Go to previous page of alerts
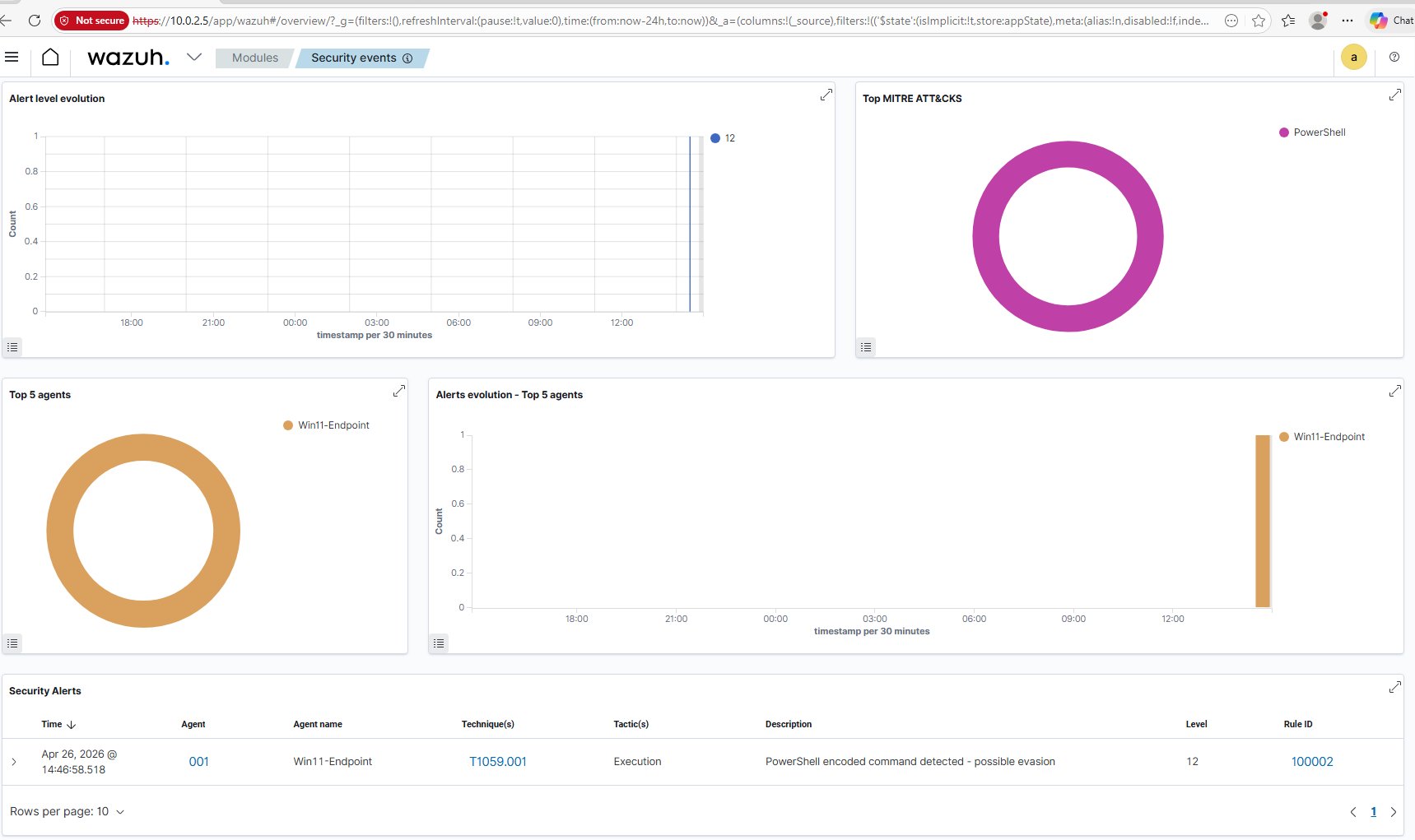Image resolution: width=1415 pixels, height=840 pixels. click(1352, 812)
